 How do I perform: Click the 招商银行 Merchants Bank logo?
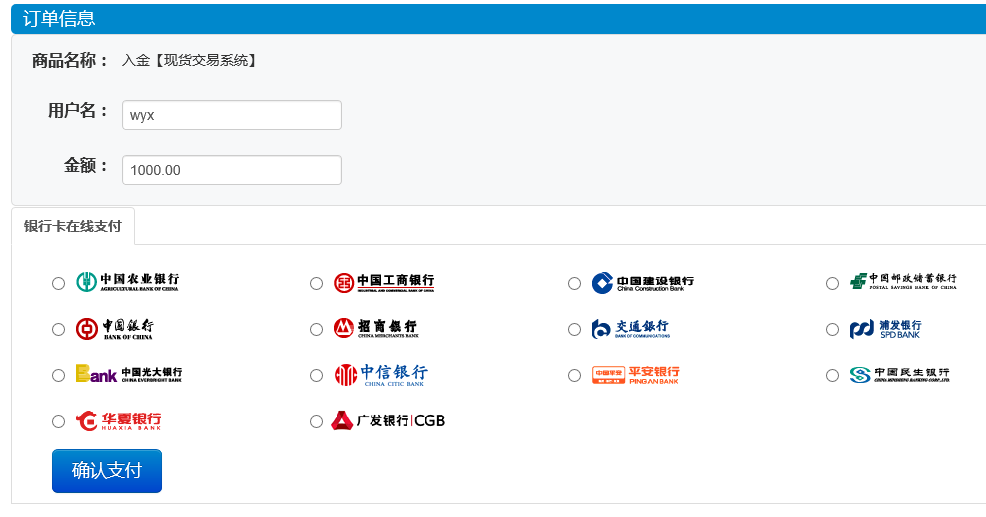(375, 328)
